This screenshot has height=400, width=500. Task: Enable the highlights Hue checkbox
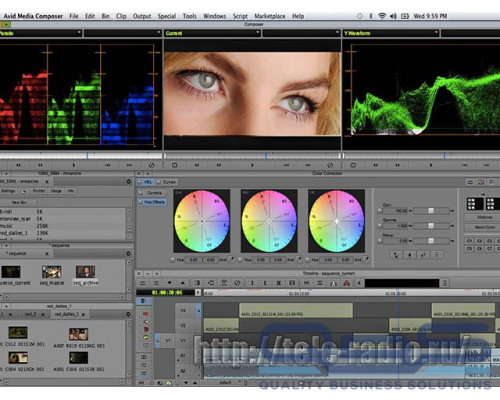coord(307,259)
